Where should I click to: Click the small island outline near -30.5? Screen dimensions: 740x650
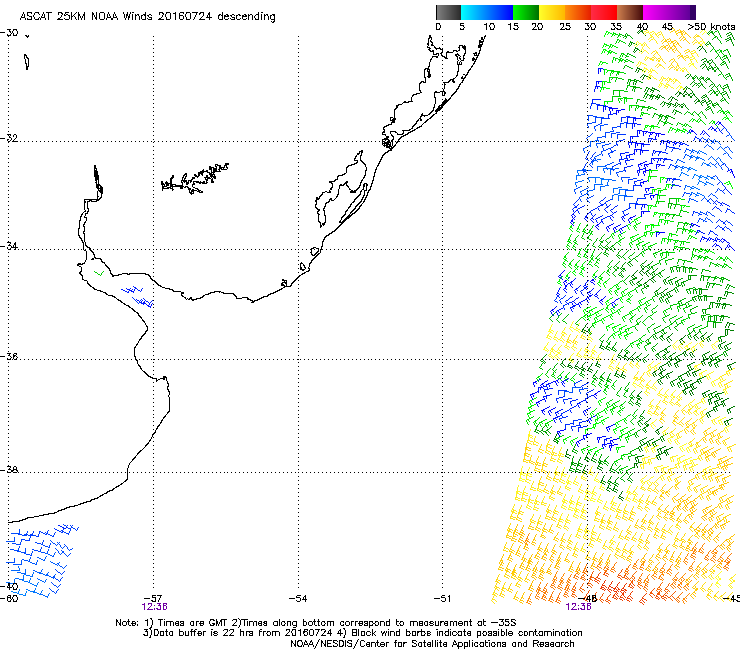pos(27,62)
